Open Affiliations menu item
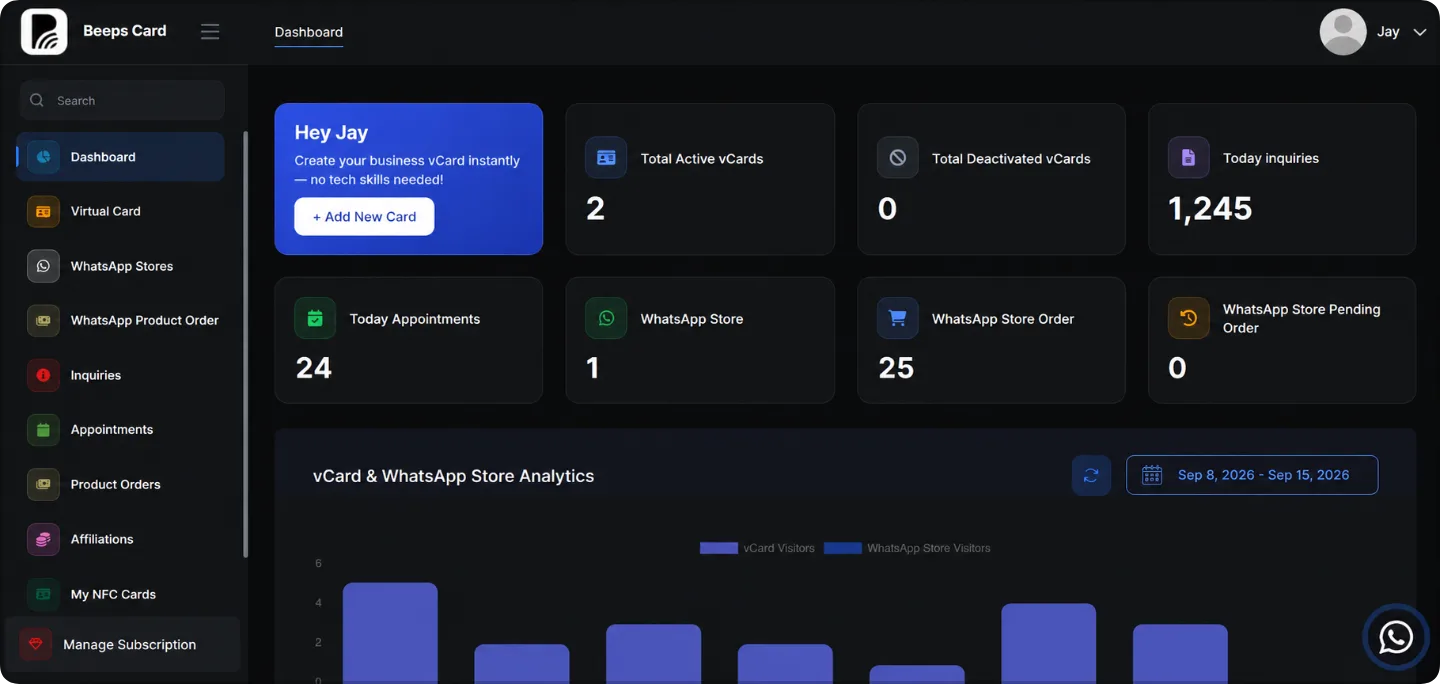1440x684 pixels. 120,539
